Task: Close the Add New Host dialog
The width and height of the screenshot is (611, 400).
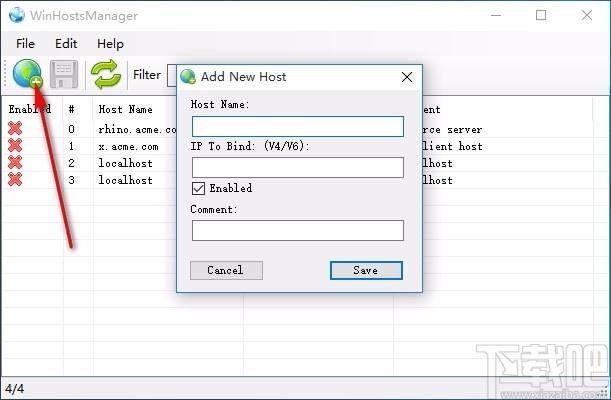Action: point(407,77)
